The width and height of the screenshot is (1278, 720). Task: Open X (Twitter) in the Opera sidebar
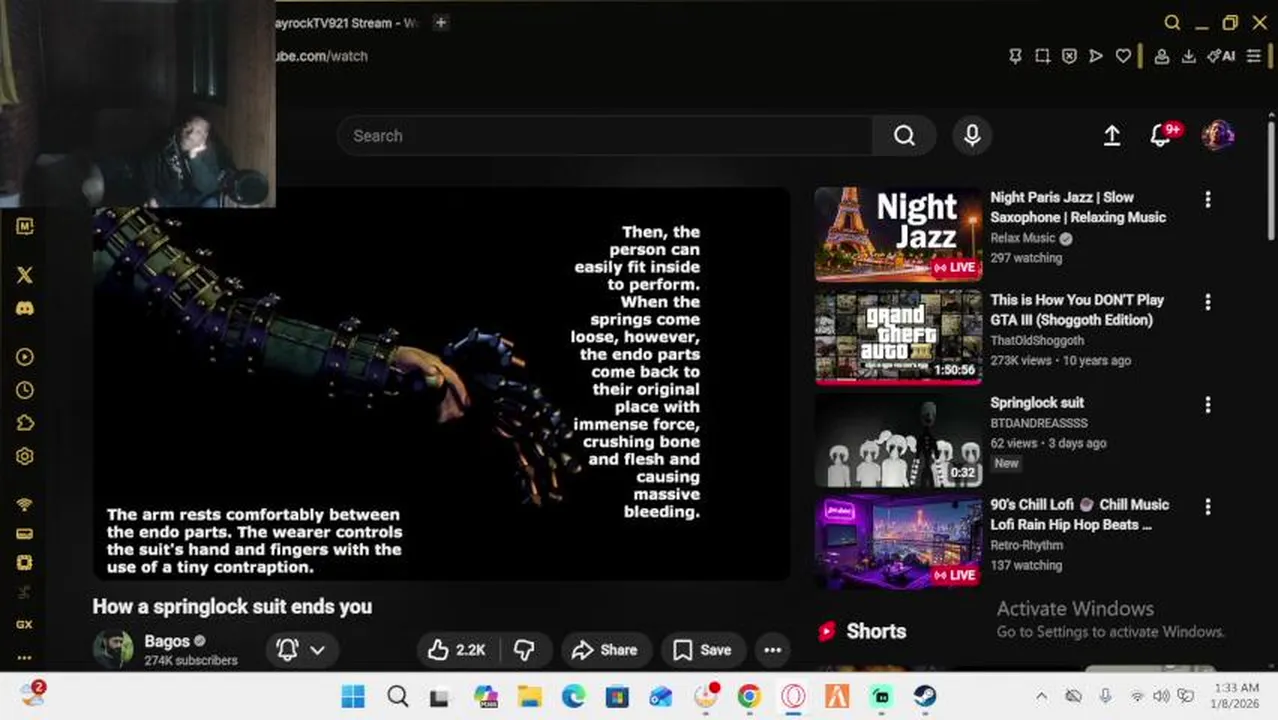point(25,275)
